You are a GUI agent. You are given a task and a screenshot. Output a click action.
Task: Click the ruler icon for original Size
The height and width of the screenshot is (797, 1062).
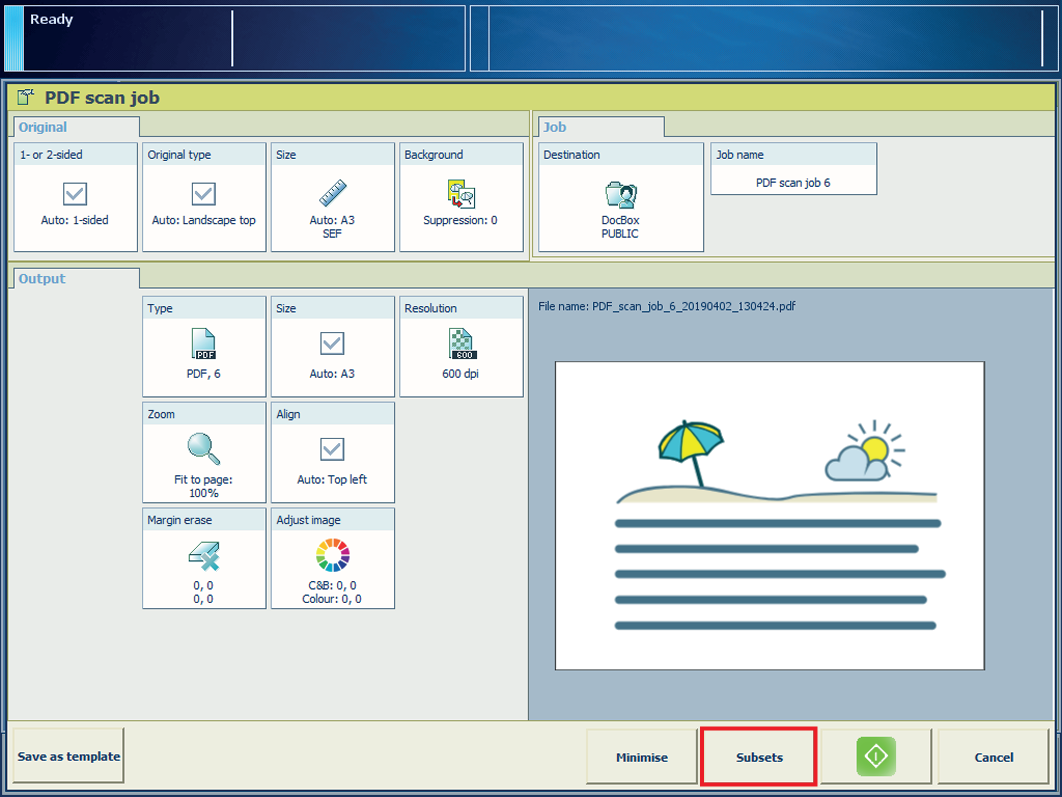(x=332, y=193)
